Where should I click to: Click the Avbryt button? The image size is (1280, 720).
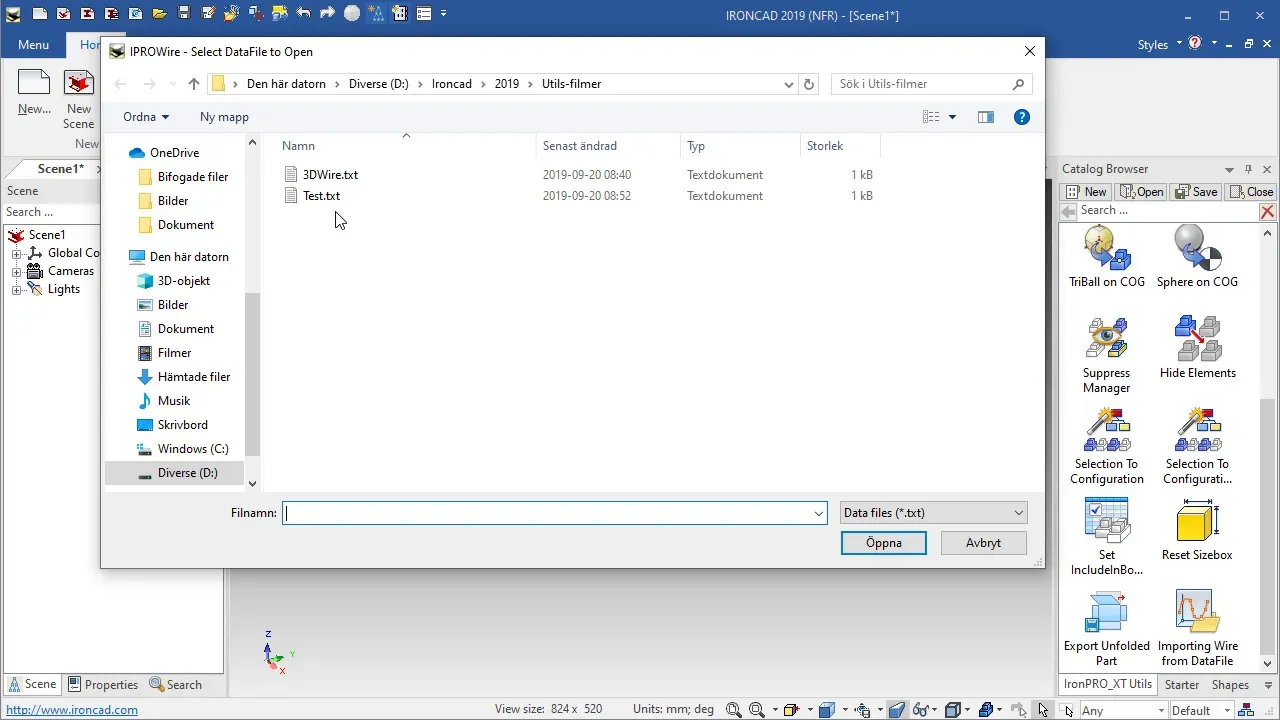[x=984, y=543]
